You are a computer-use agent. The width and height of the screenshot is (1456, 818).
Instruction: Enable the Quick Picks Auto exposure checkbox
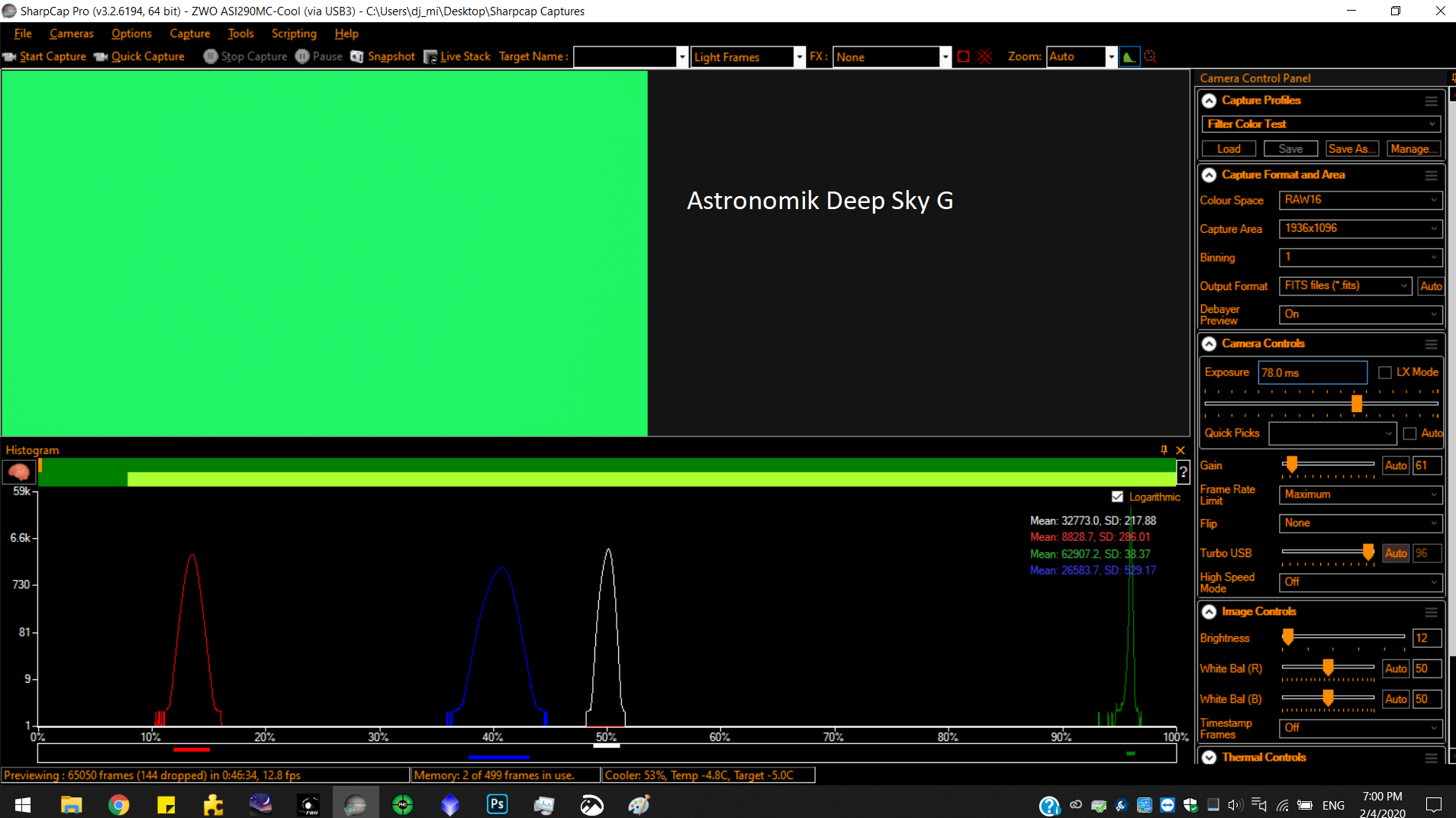tap(1409, 433)
